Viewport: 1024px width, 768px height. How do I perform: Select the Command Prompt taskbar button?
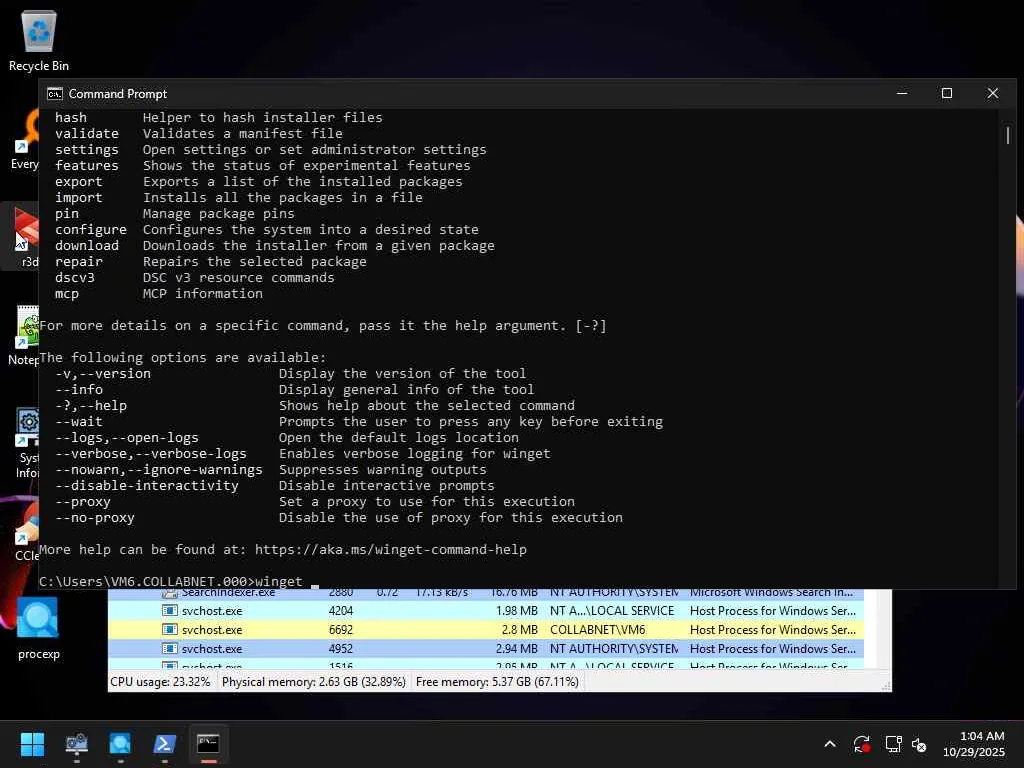208,744
